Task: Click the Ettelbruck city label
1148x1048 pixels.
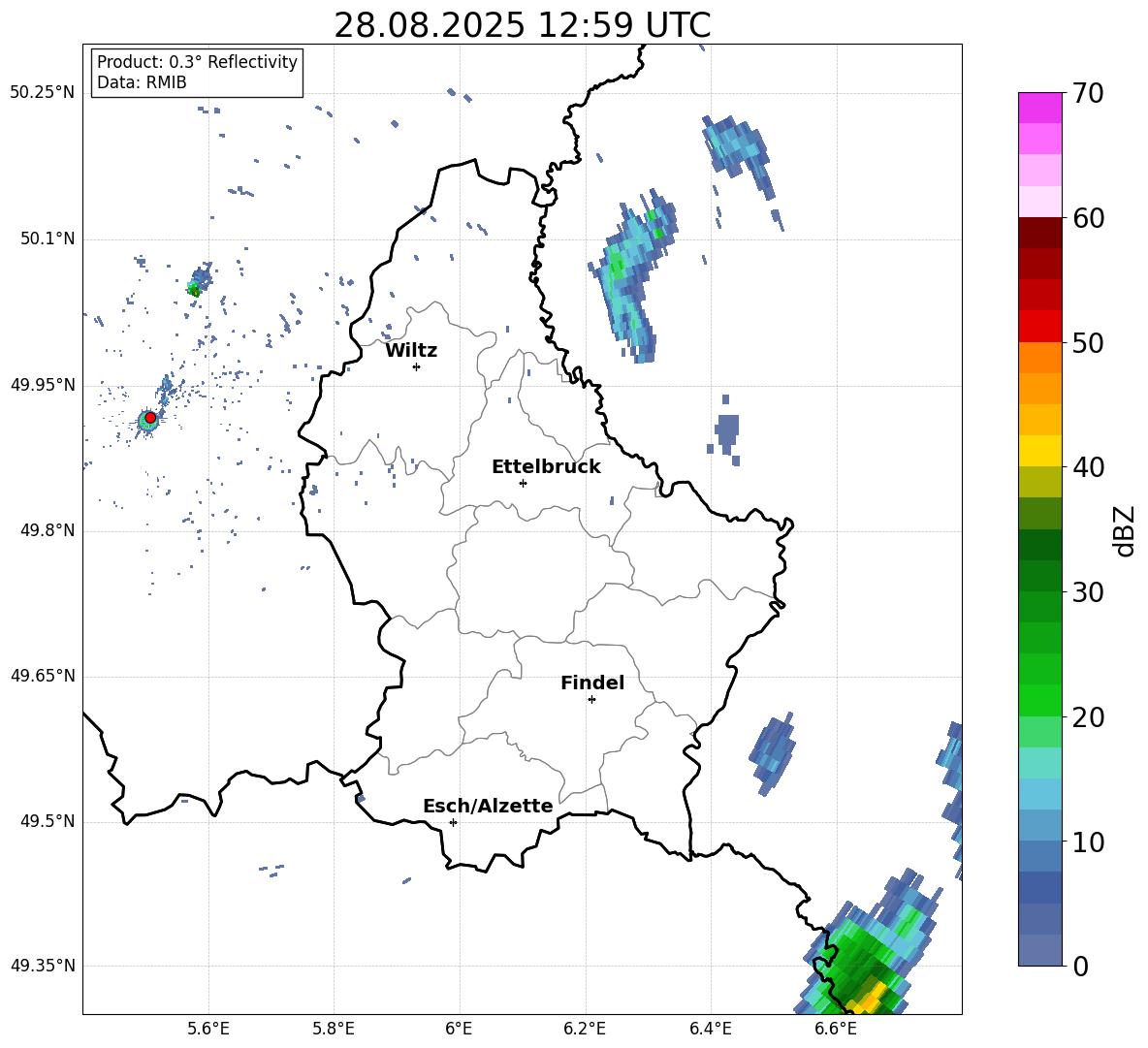Action: [546, 467]
